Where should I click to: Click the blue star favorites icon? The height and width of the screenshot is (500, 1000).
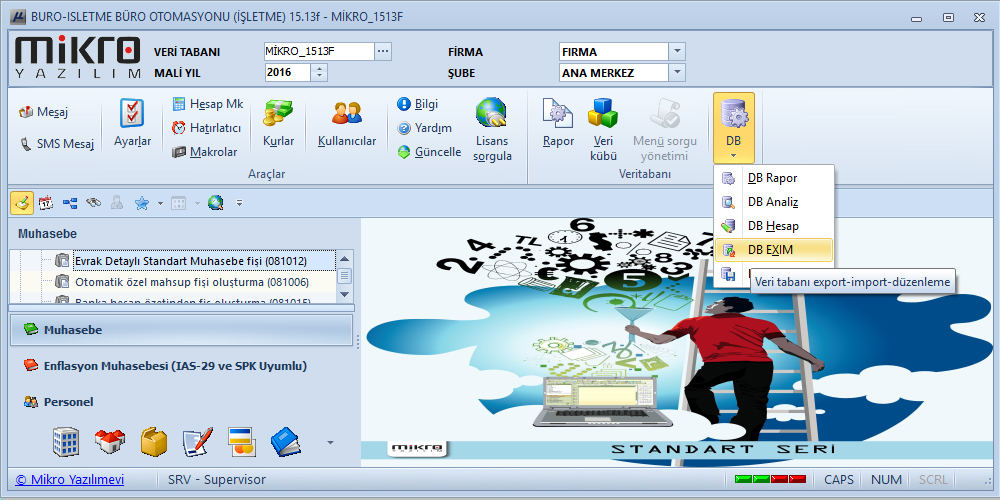142,203
